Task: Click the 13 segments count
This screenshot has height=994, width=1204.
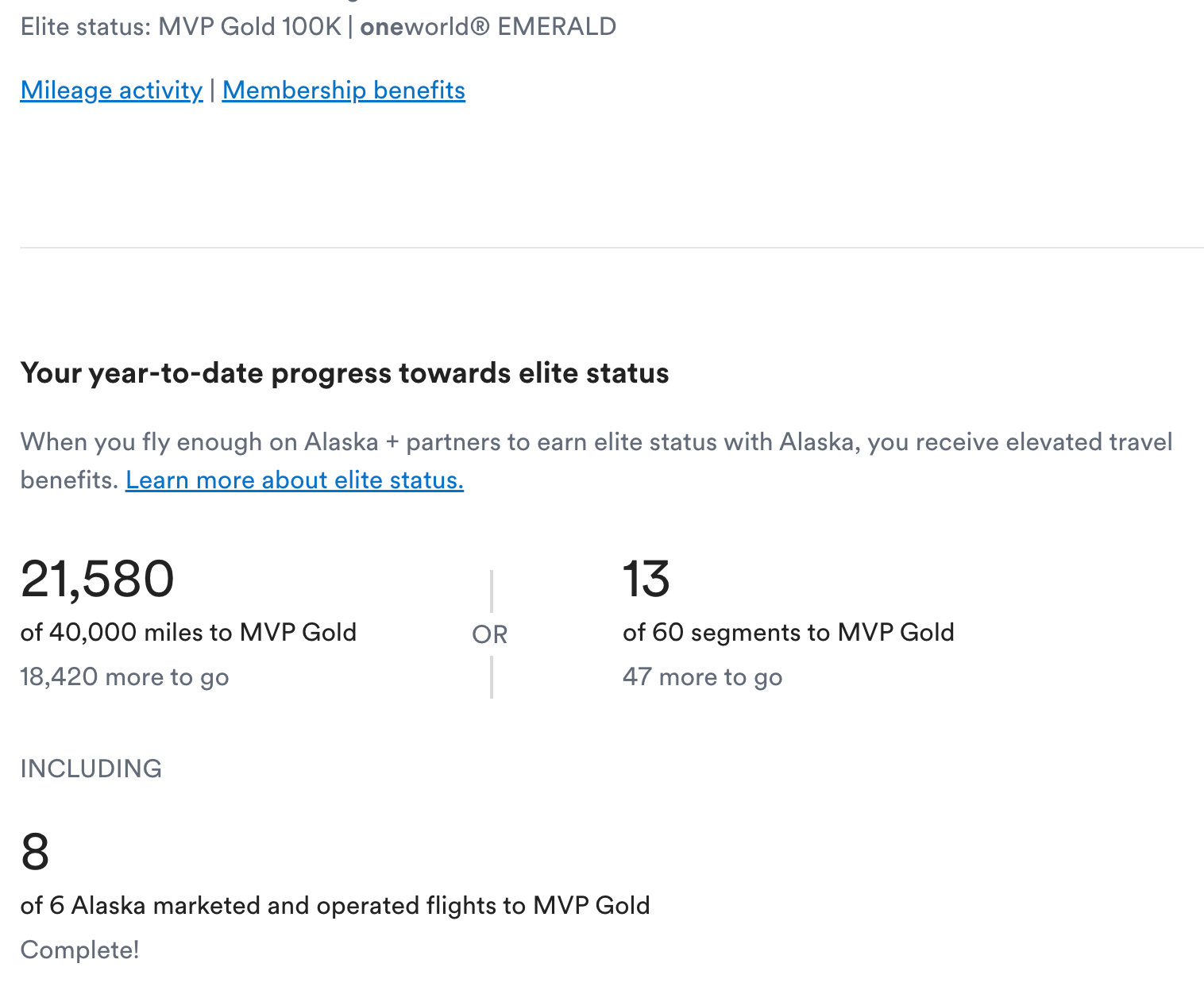Action: (x=646, y=578)
